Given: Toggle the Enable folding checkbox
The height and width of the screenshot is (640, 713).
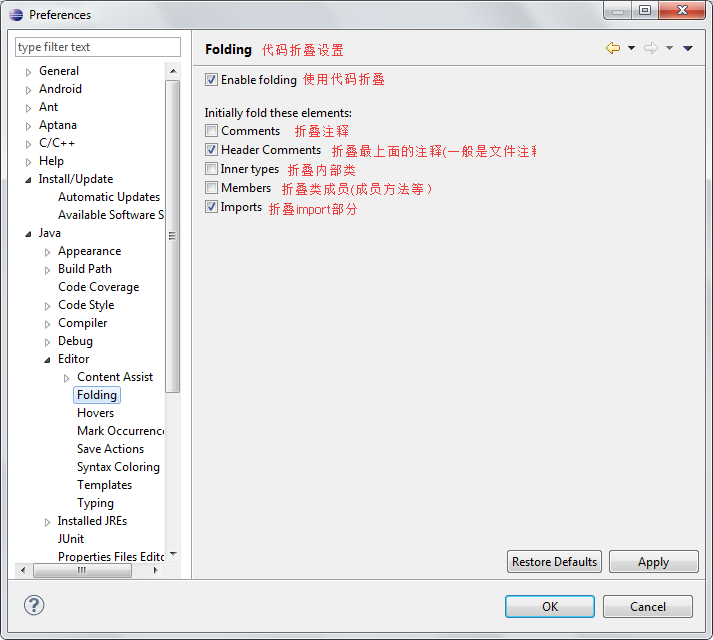Looking at the screenshot, I should 211,80.
